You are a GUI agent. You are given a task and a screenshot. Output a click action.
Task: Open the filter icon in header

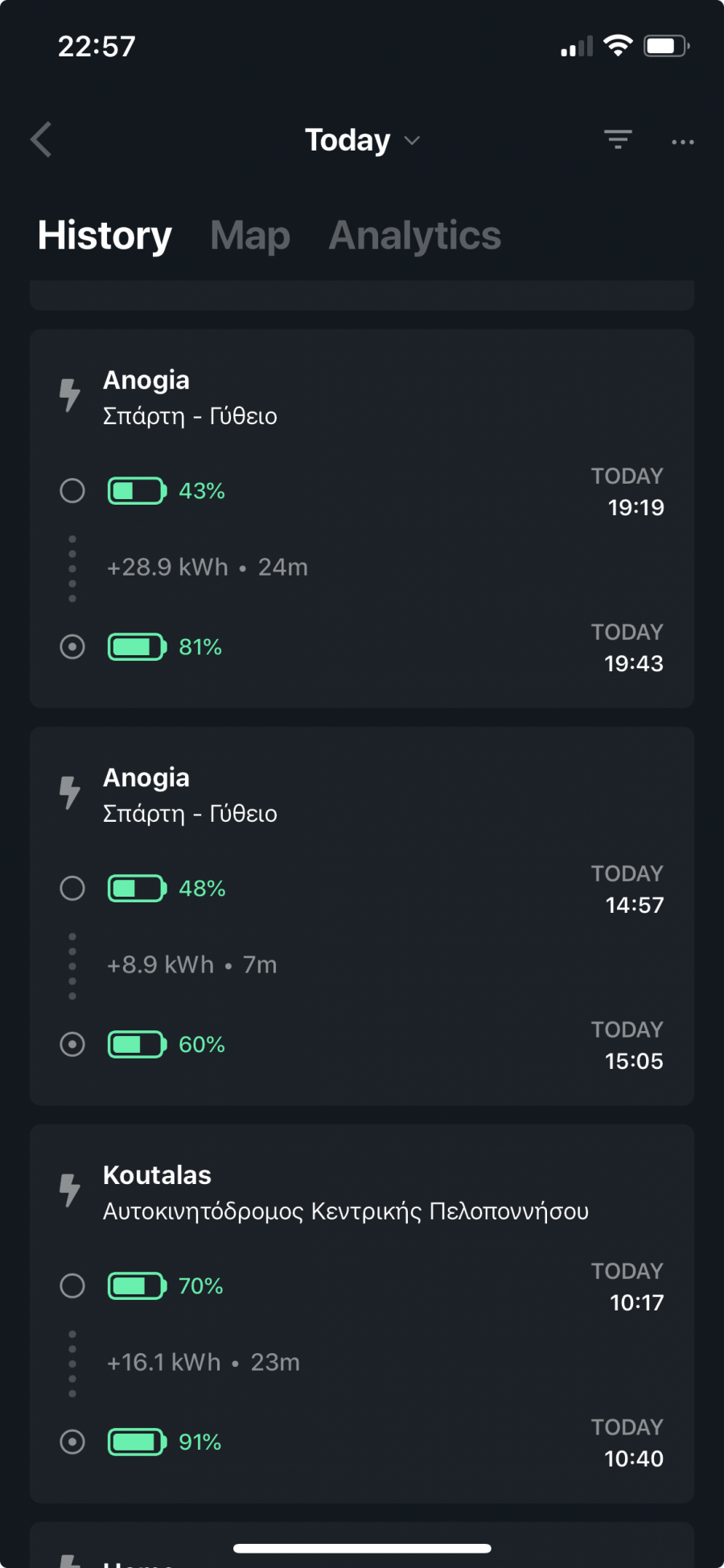click(618, 140)
